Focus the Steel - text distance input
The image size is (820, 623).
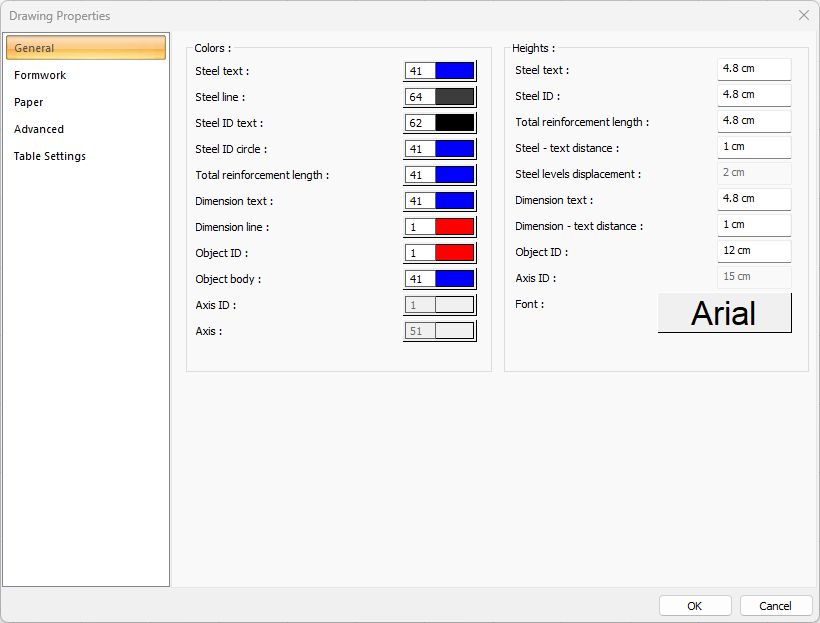tap(754, 147)
